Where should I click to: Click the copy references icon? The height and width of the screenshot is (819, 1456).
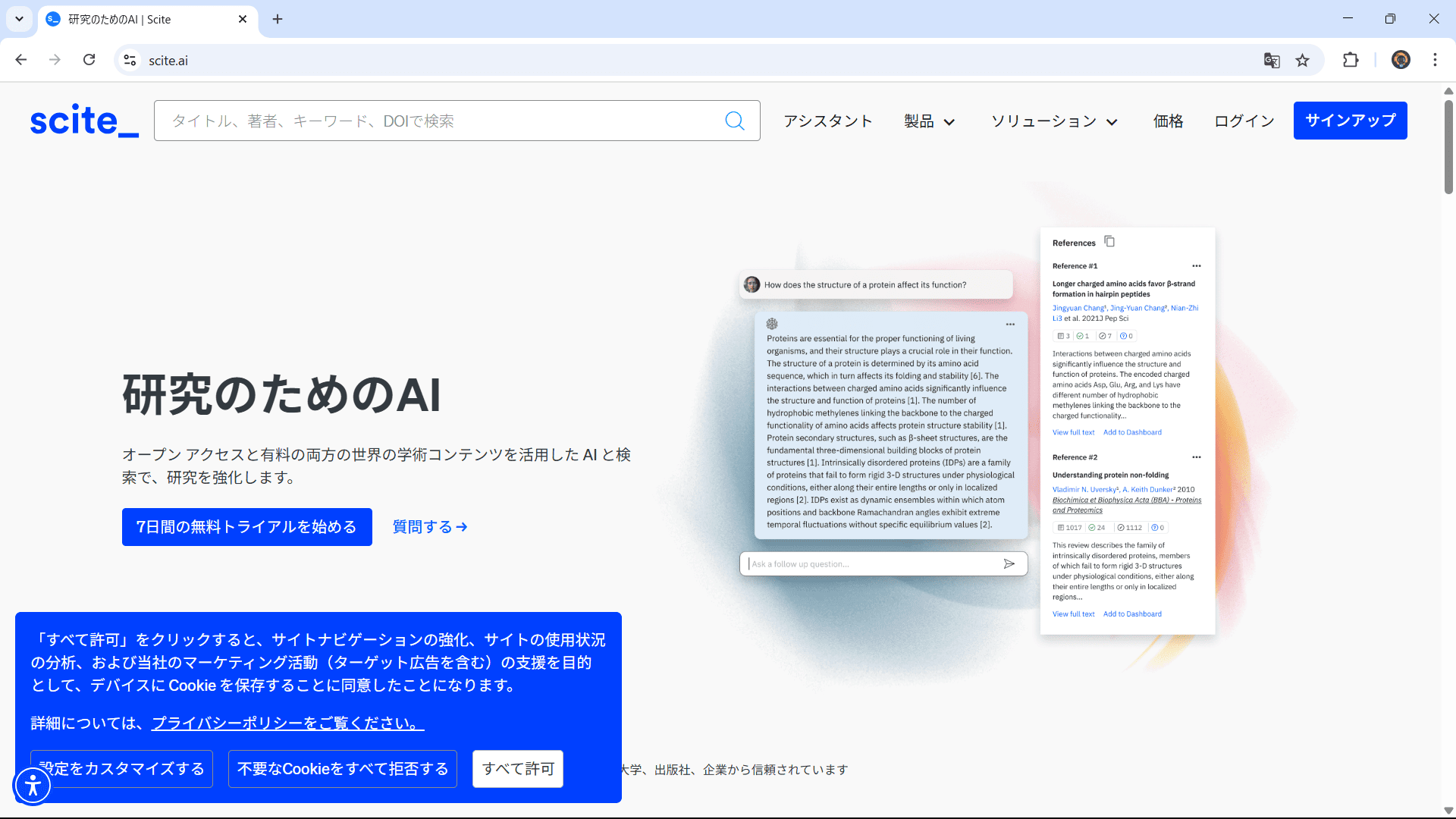[x=1109, y=241]
